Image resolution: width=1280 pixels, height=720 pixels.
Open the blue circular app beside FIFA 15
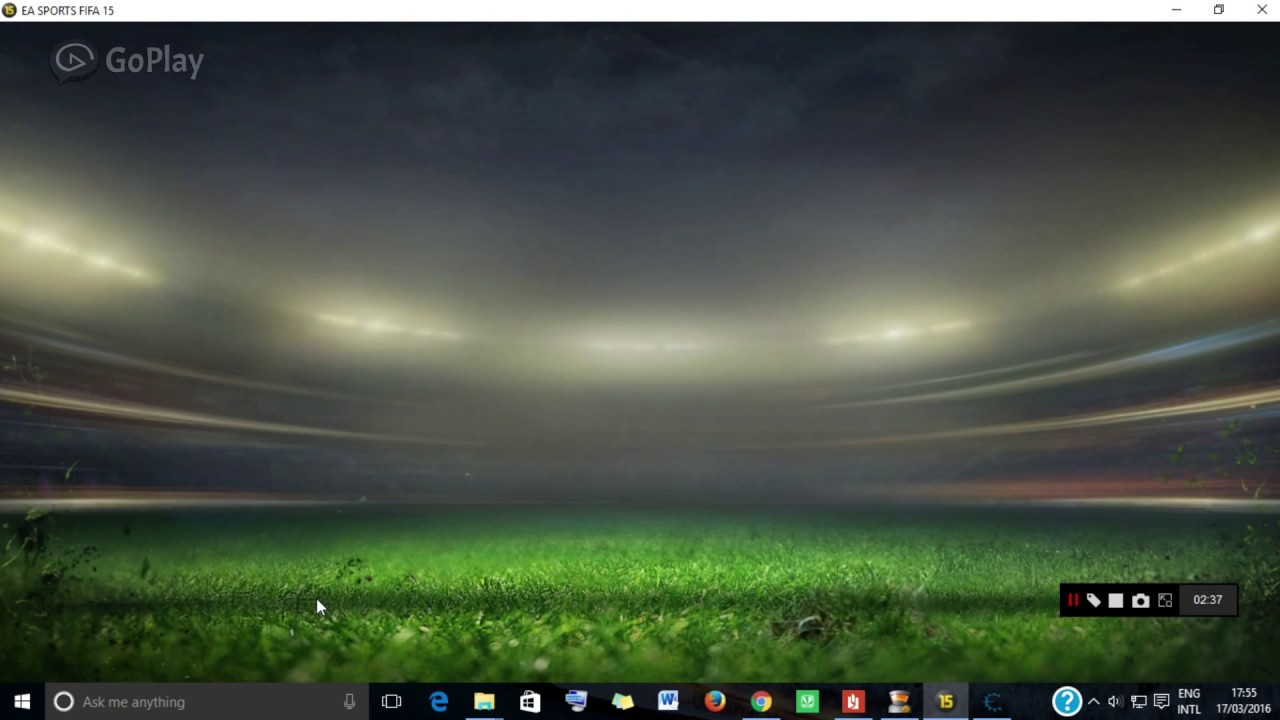[992, 702]
